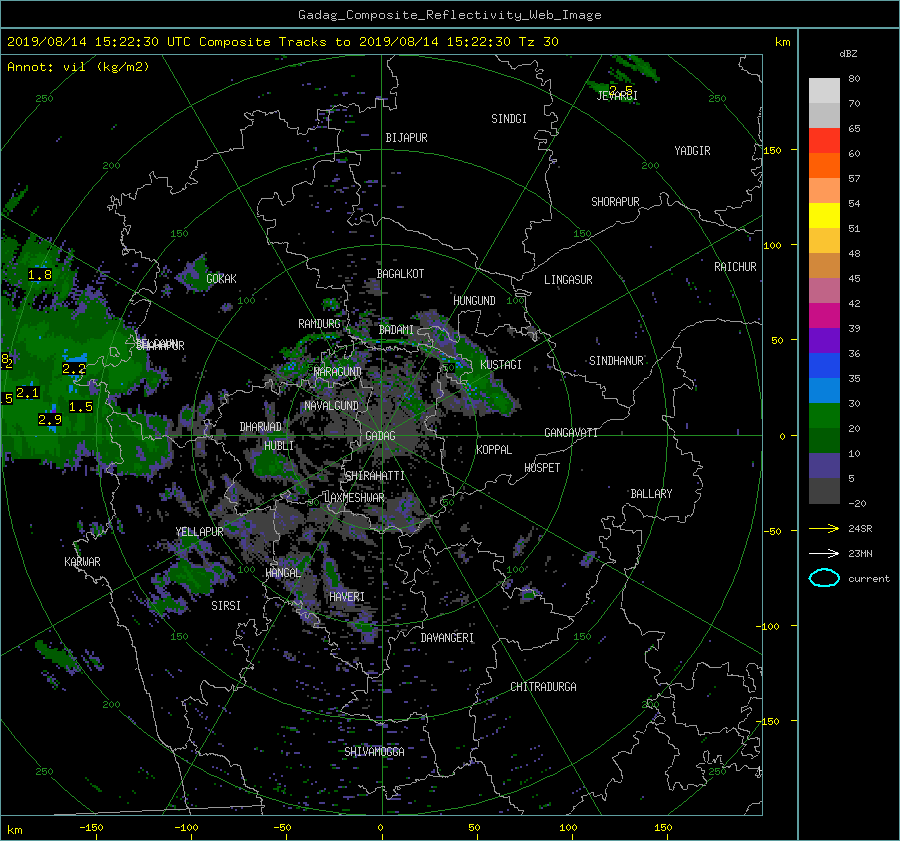Click the GANGAVATI city label
900x841 pixels.
(x=571, y=432)
